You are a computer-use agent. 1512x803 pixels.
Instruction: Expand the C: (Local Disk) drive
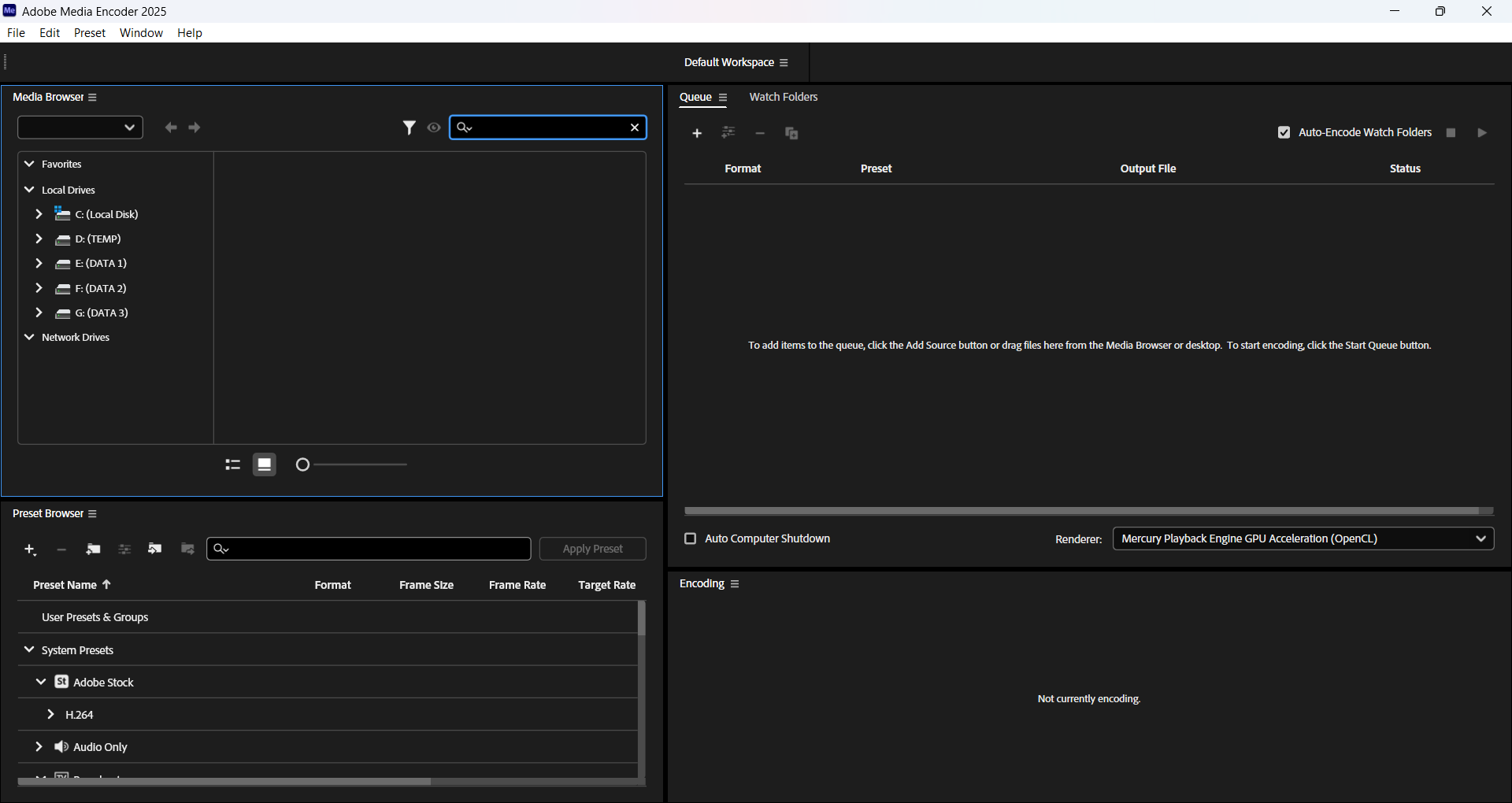coord(39,213)
